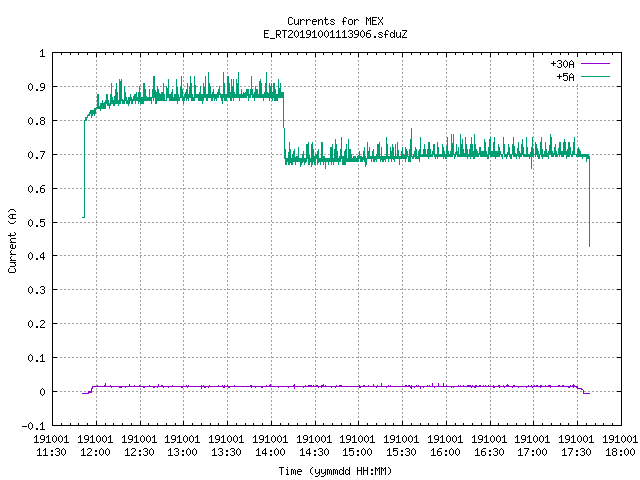Image resolution: width=640 pixels, height=480 pixels.
Task: Click the x-axis tick label 14:00
Action: [x=270, y=452]
